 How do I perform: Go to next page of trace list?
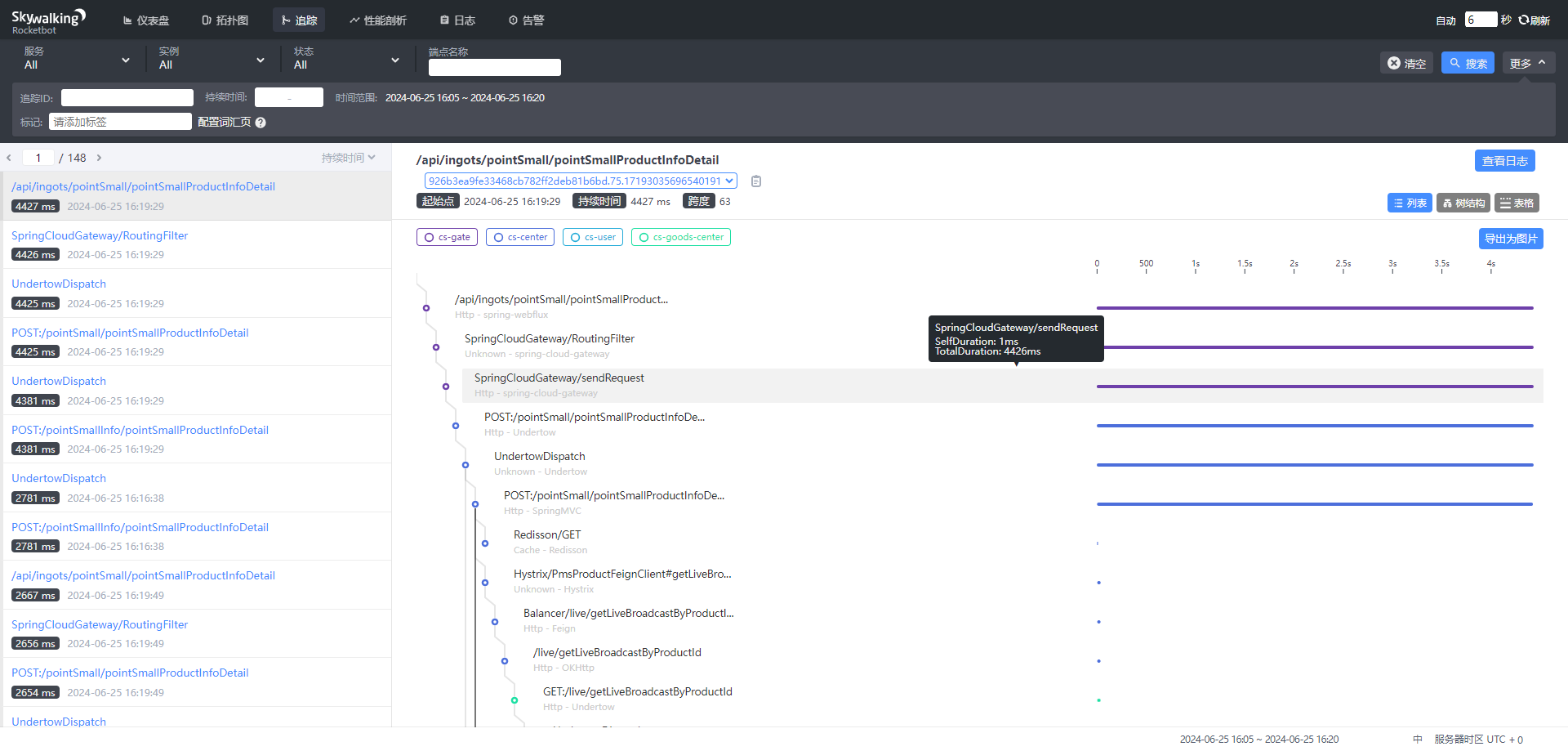point(99,158)
